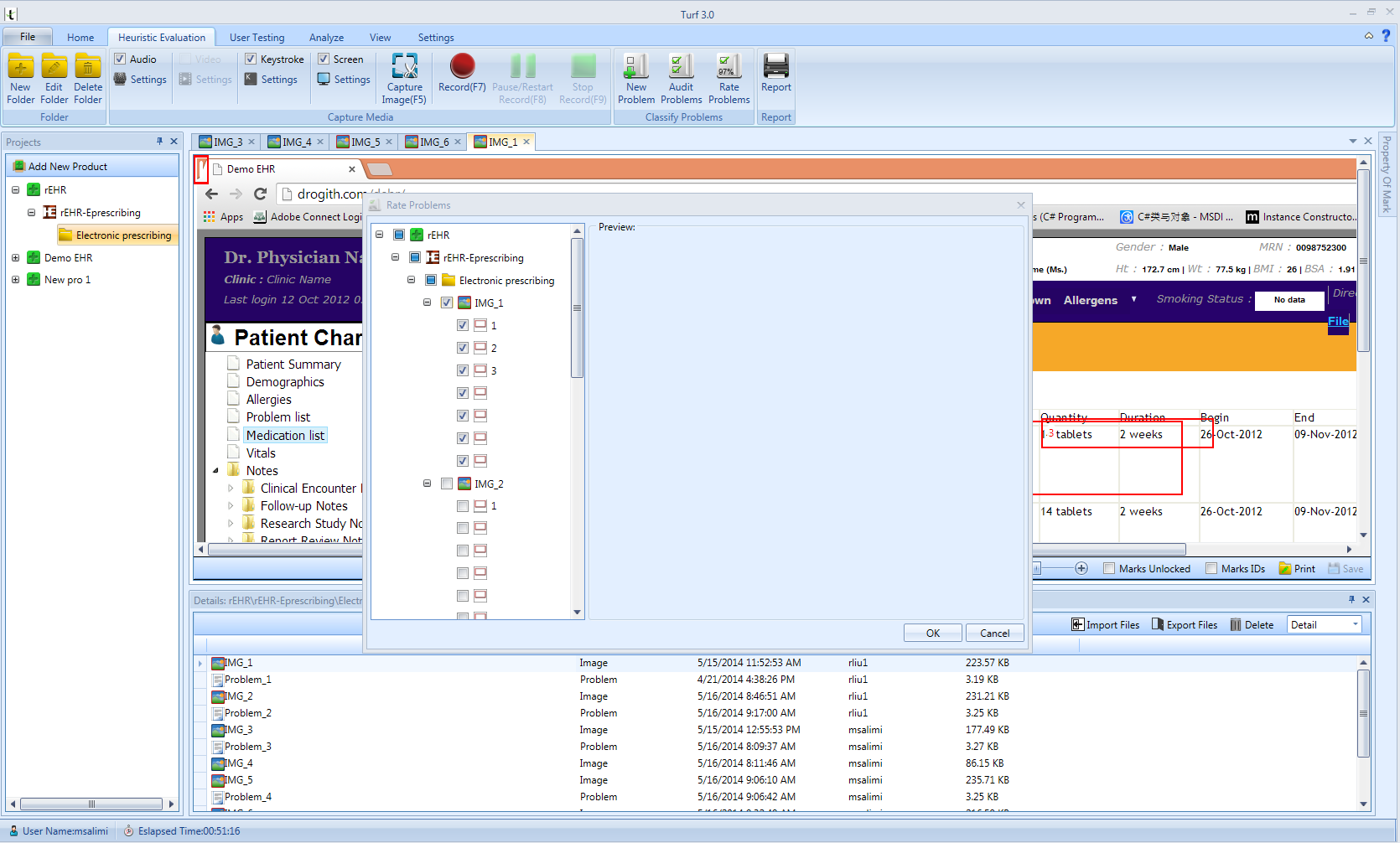Uncheck the Audio capture checkbox

120,59
